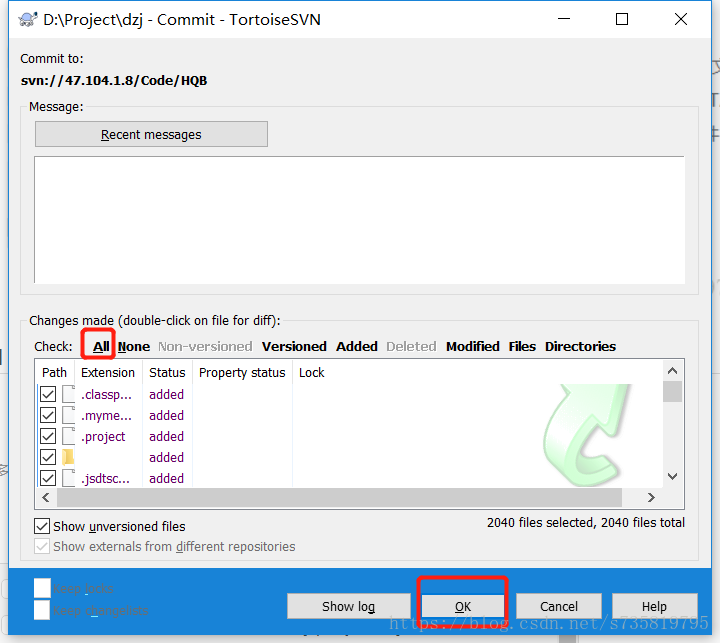Viewport: 720px width, 643px height.
Task: Click the .project file icon
Action: point(68,436)
